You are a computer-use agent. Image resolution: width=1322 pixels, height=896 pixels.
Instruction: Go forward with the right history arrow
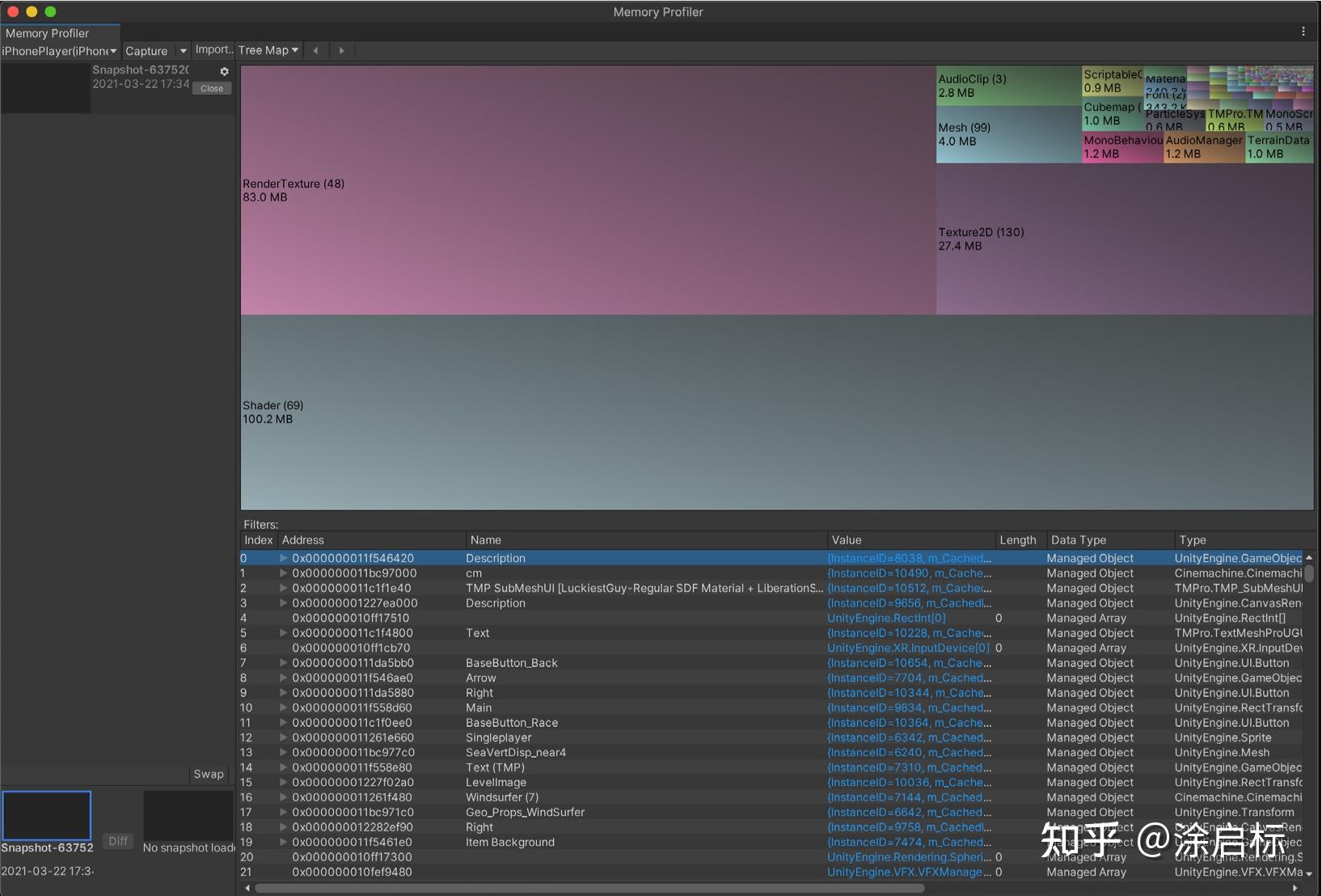[341, 50]
